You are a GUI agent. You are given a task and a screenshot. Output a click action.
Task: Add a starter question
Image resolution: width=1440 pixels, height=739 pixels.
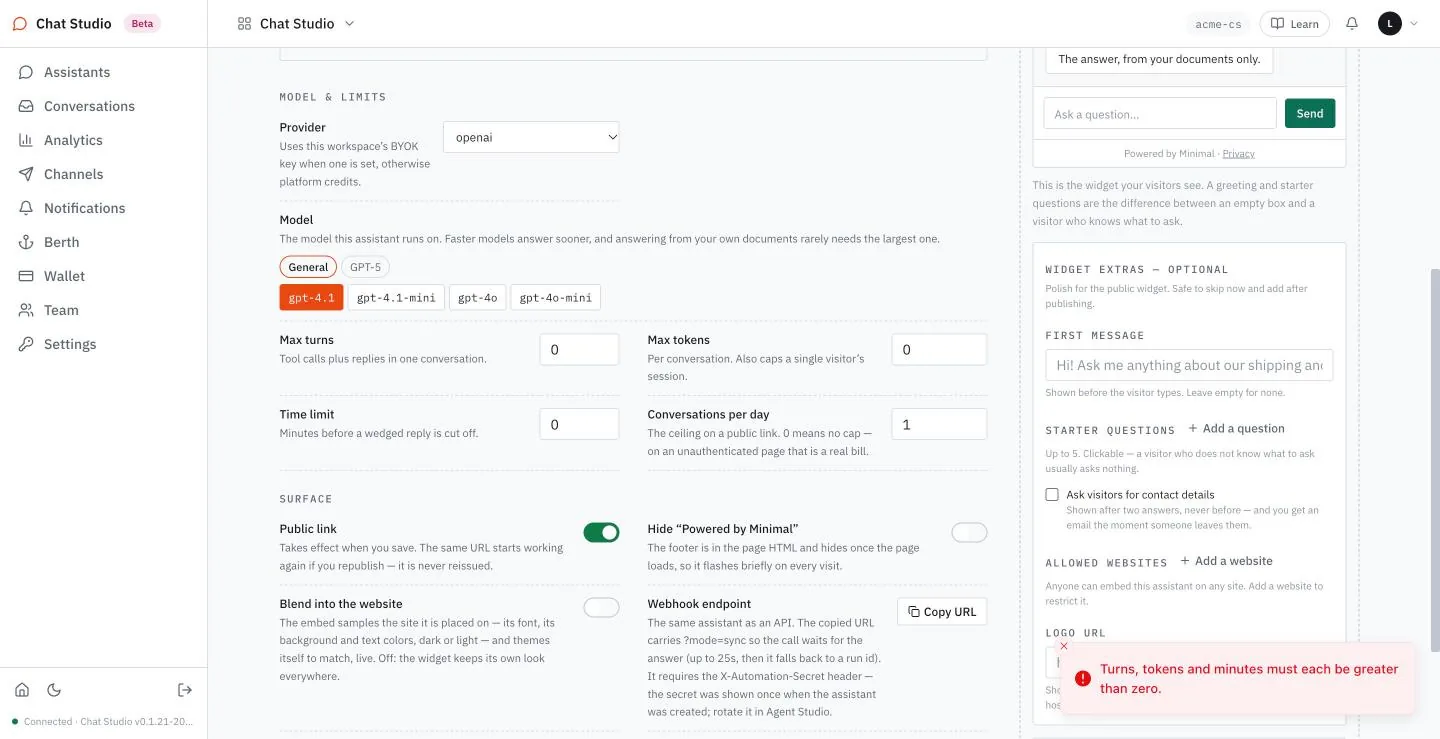click(1236, 429)
